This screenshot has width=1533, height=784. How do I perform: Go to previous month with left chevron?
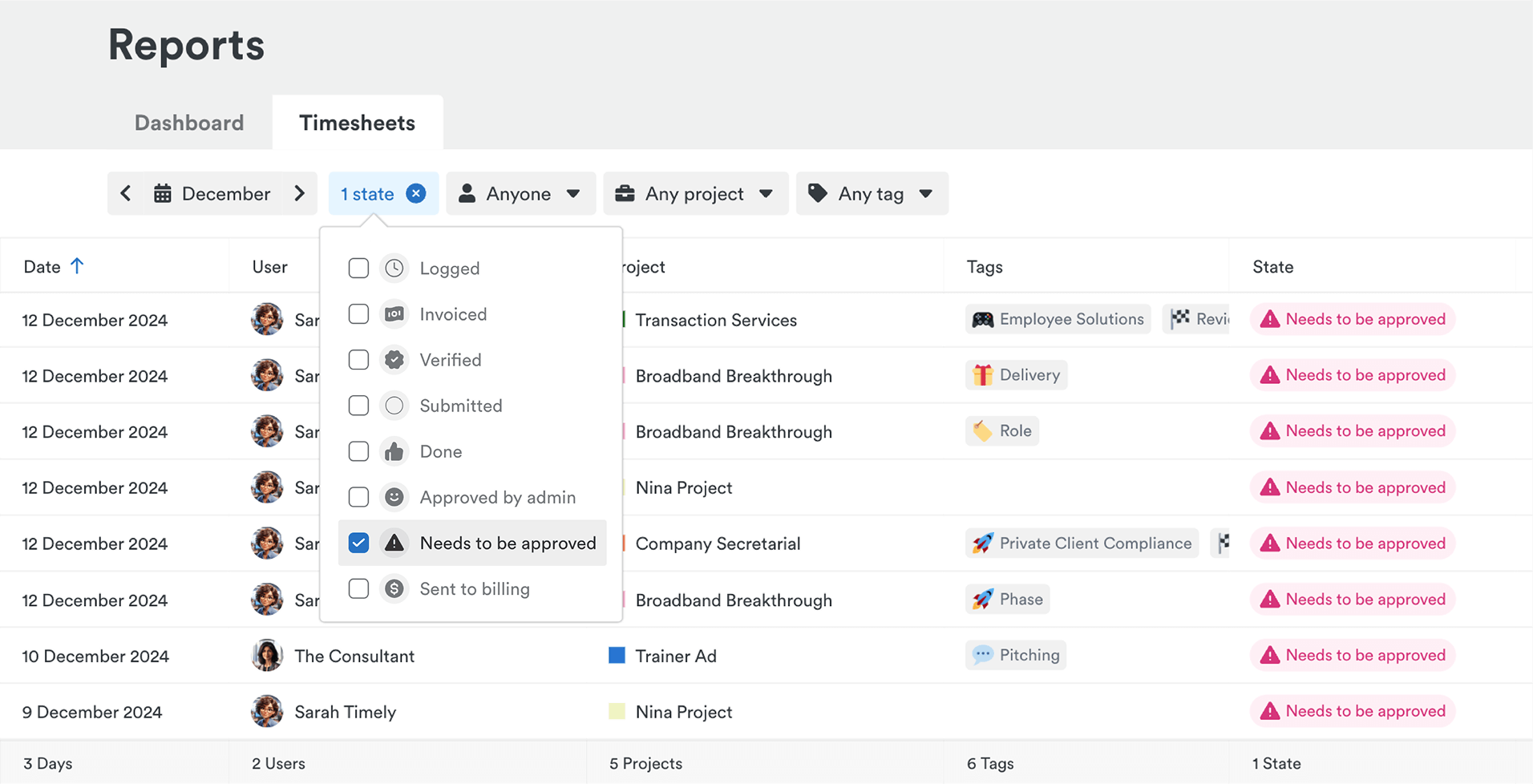point(126,193)
